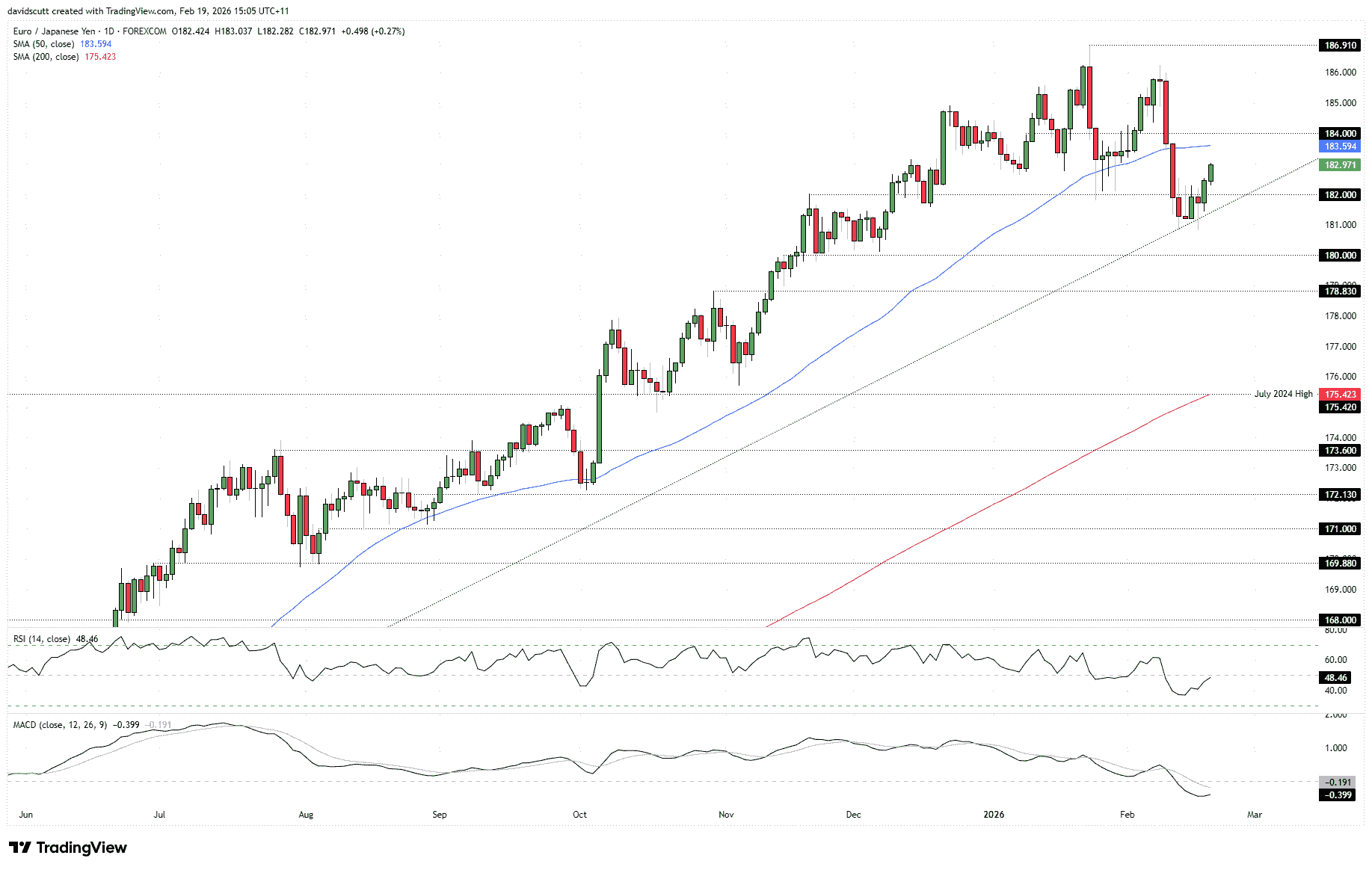Select the RSI (14, close) indicator label

41,639
